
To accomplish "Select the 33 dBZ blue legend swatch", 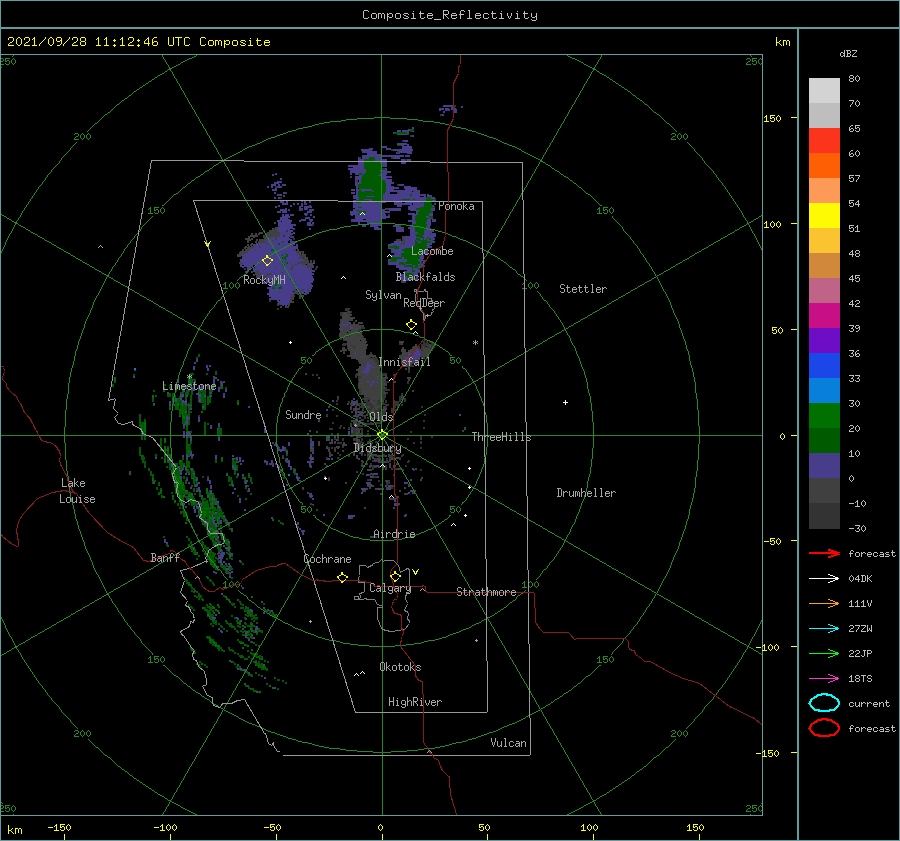I will click(824, 365).
